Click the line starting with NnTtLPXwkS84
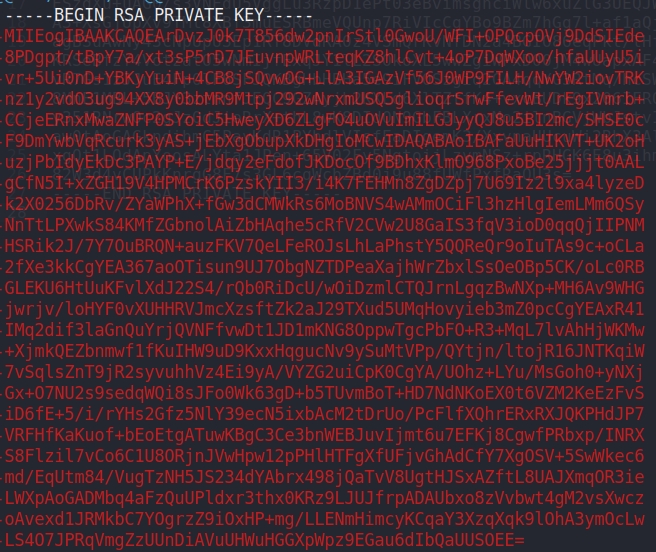Viewport: 656px width, 552px height. click(325, 225)
